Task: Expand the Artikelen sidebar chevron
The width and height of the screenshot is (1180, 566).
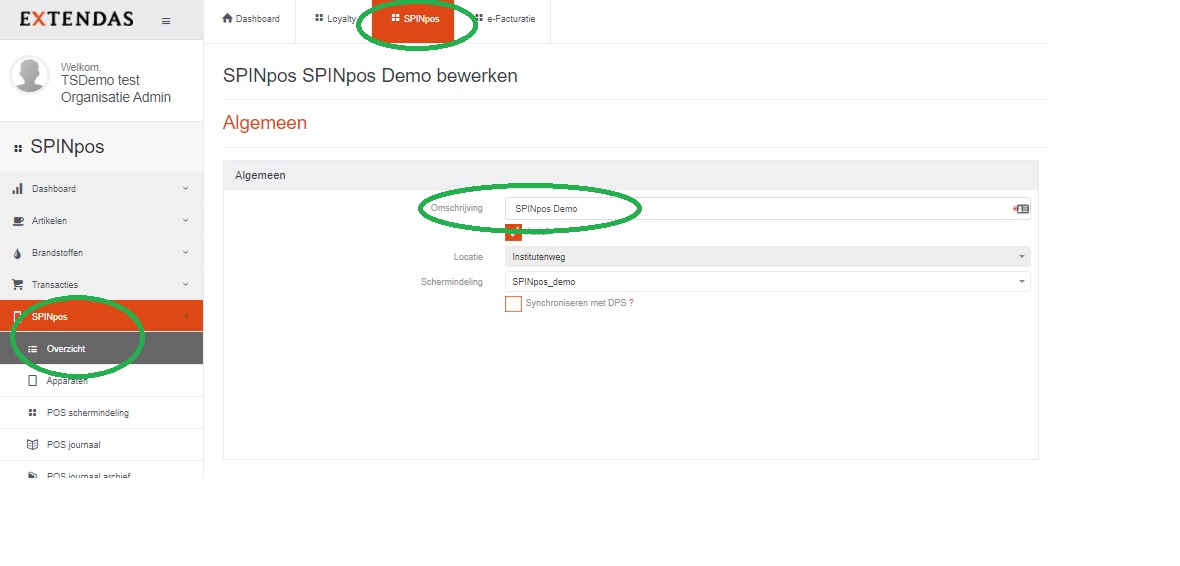Action: pos(185,221)
